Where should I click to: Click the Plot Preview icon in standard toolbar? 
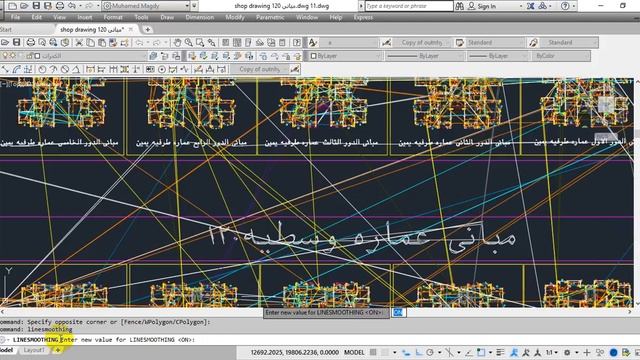pos(42,42)
